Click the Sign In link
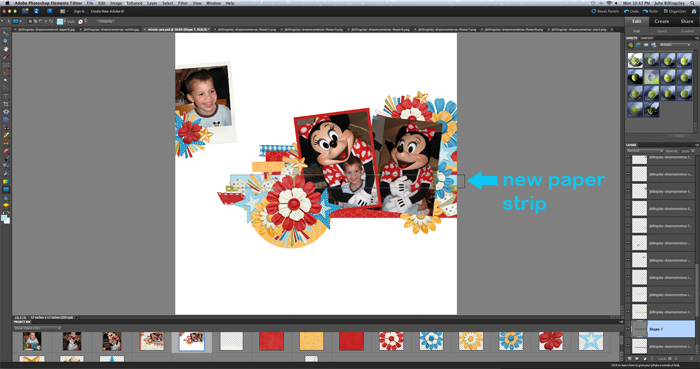This screenshot has height=369, width=700. tap(79, 11)
